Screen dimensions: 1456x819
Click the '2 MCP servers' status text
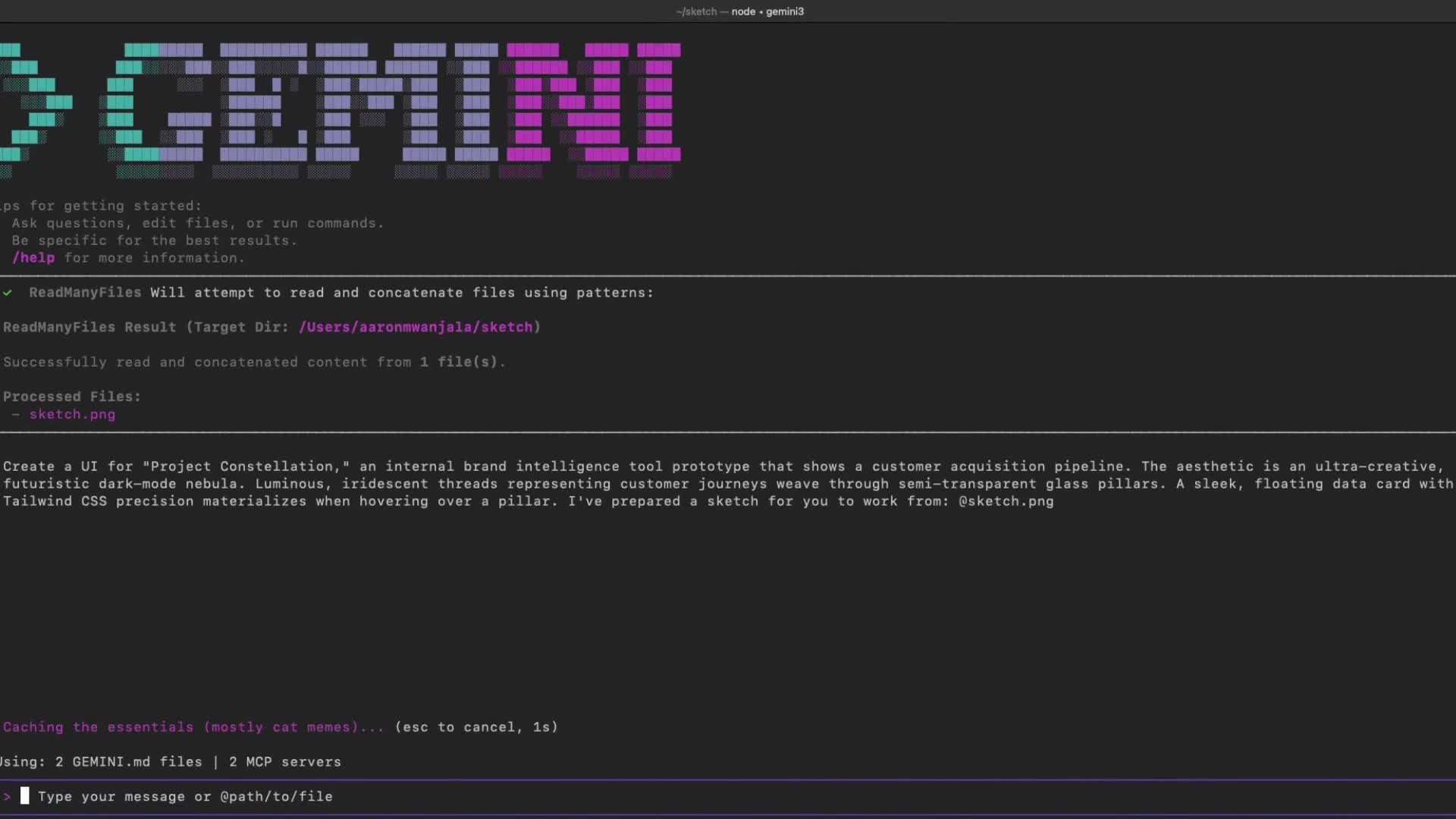[285, 761]
